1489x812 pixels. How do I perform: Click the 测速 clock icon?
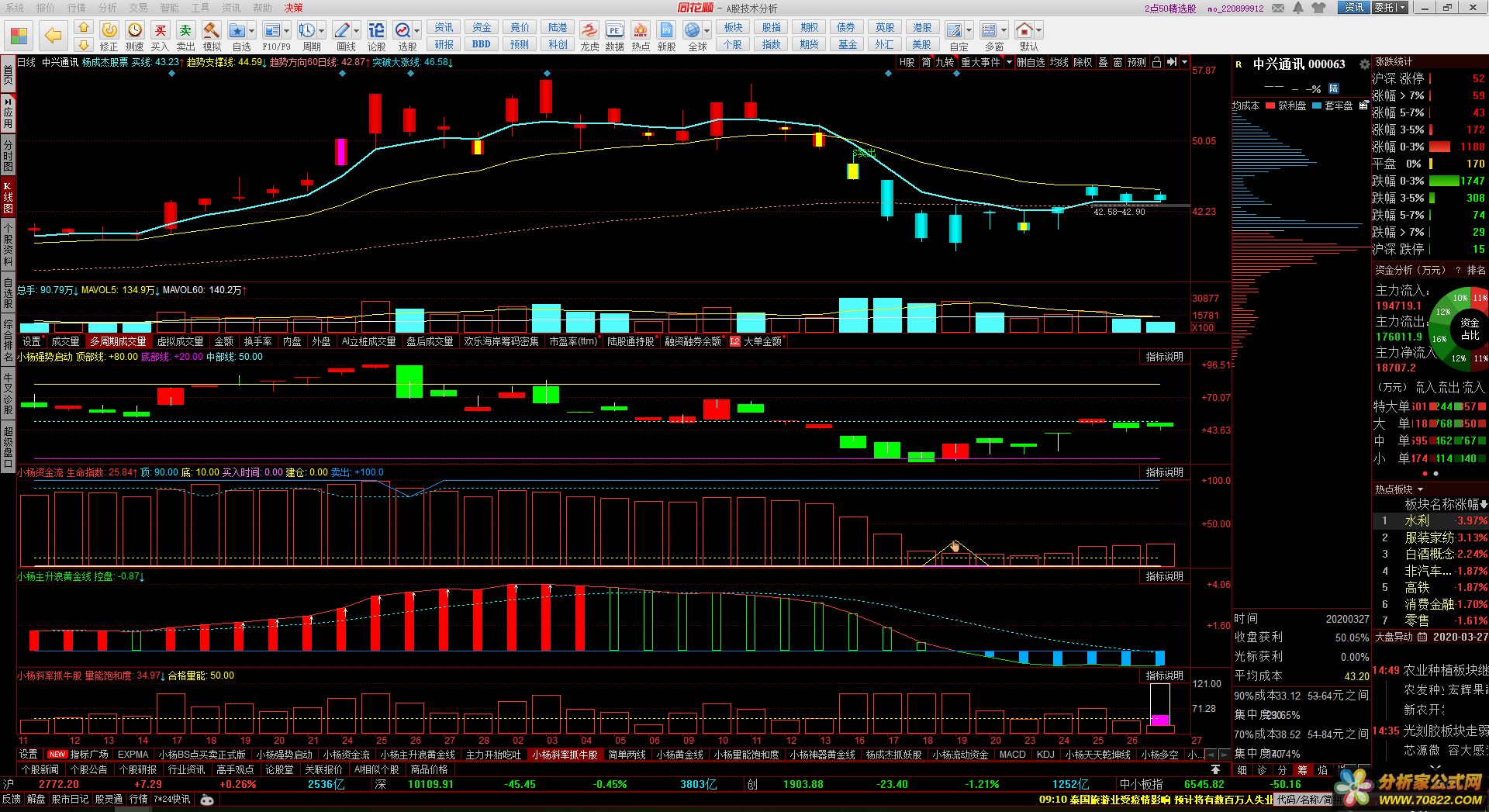(x=135, y=30)
